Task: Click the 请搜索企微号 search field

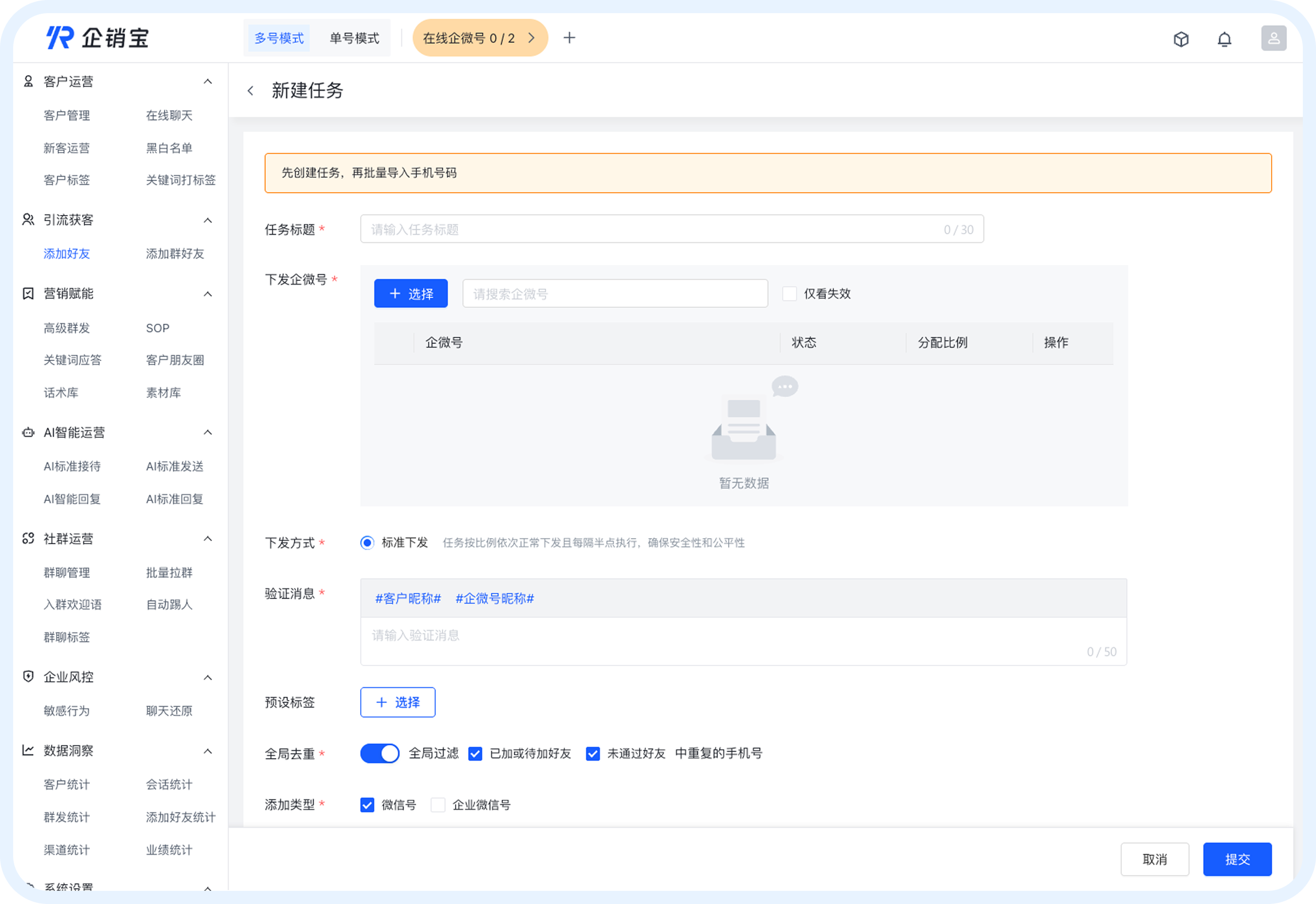Action: tap(615, 293)
